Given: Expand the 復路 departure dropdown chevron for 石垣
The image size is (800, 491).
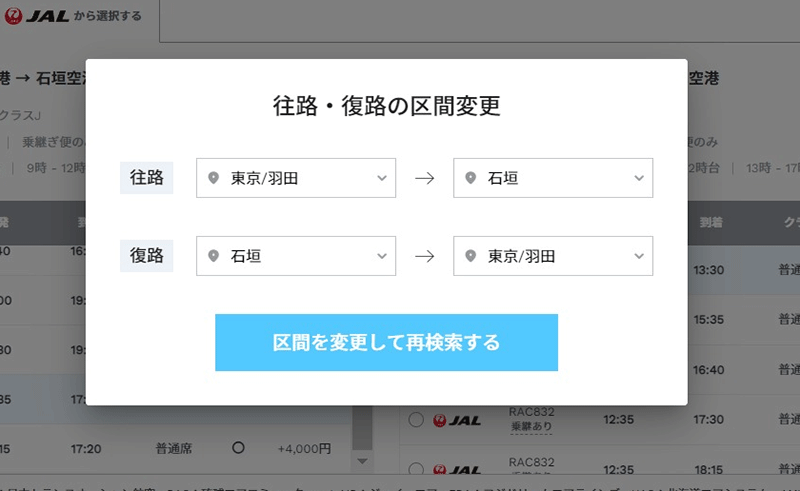Looking at the screenshot, I should pyautogui.click(x=381, y=257).
